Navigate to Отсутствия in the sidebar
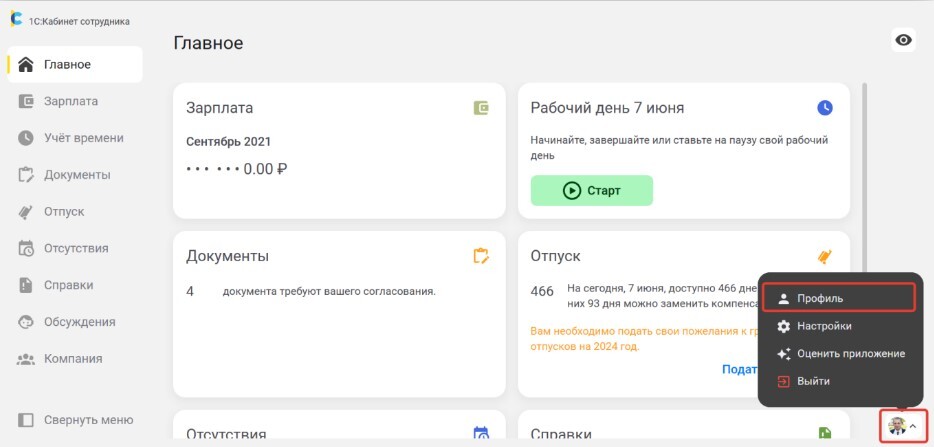Screen dimensions: 934x447 [x=75, y=249]
